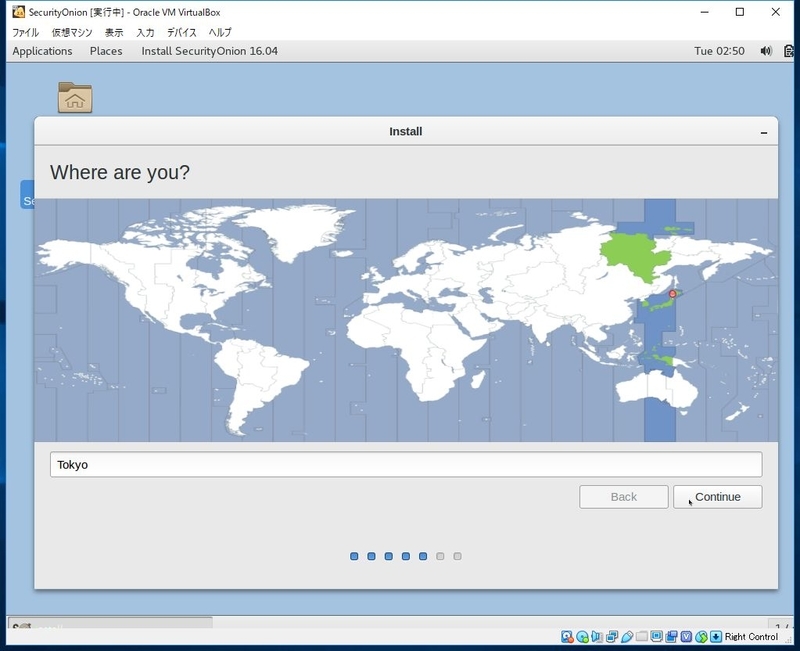Click the Where are you? heading
The width and height of the screenshot is (800, 651).
pyautogui.click(x=120, y=172)
